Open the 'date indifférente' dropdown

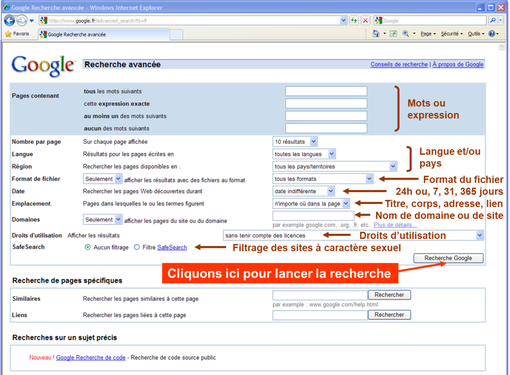(x=303, y=191)
